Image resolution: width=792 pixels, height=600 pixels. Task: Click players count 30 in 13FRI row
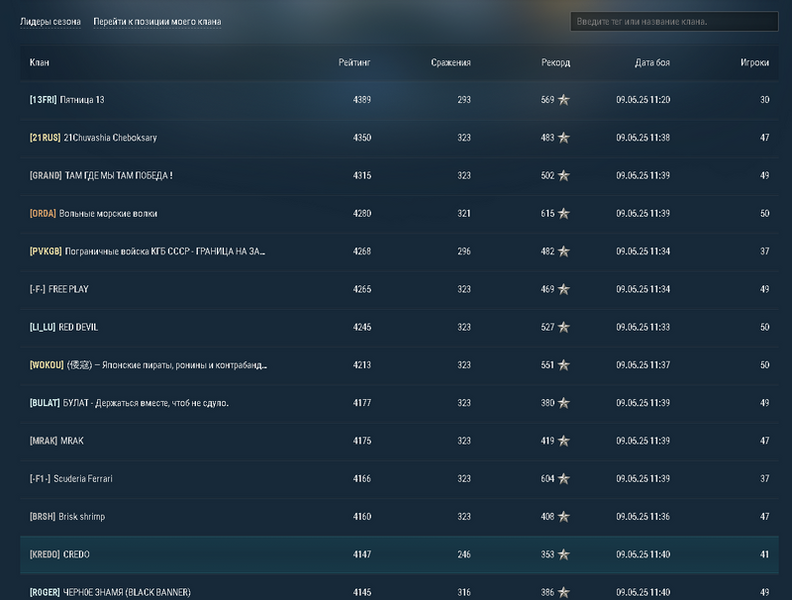pos(765,100)
